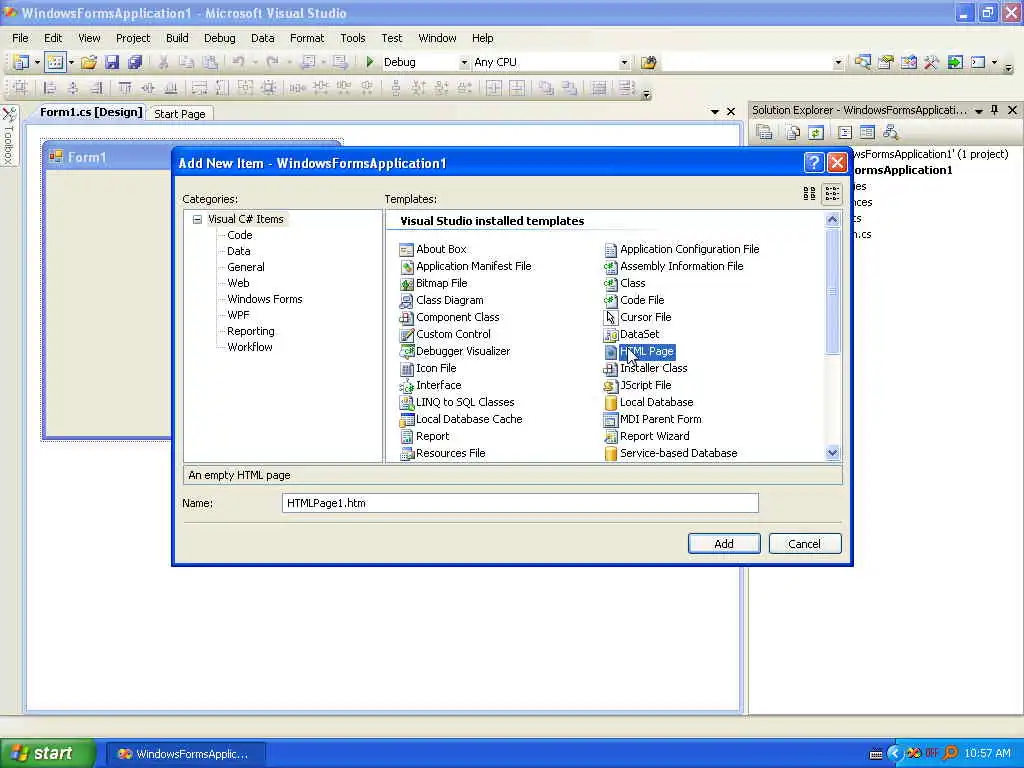Screen dimensions: 1024x768
Task: Click the Cancel button
Action: (805, 543)
